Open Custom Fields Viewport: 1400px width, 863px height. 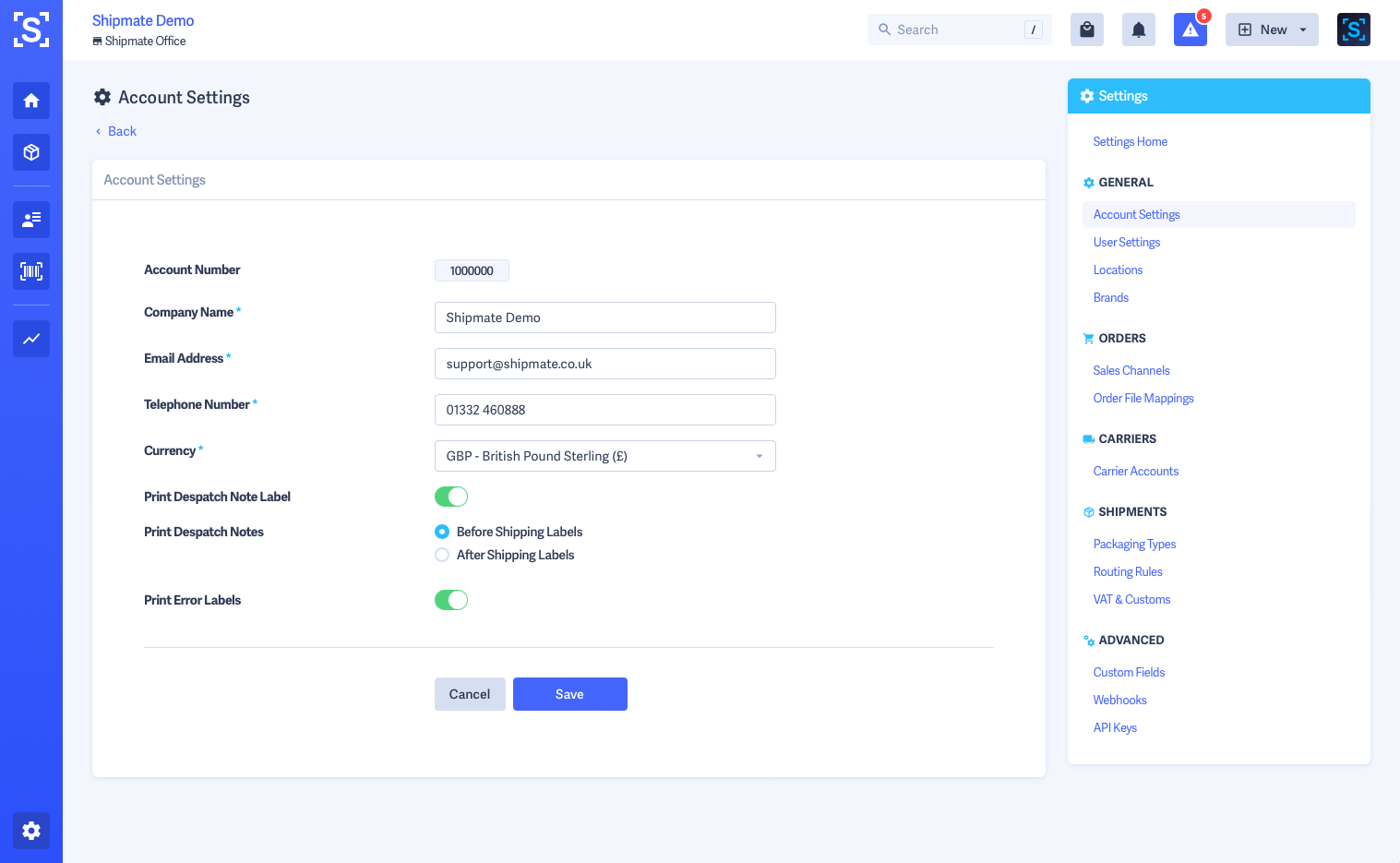click(x=1129, y=672)
